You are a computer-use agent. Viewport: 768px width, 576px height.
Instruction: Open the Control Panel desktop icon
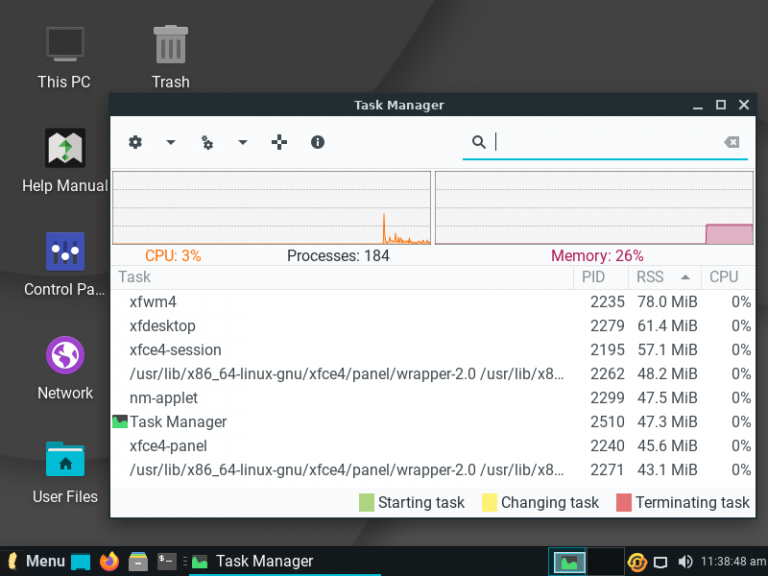(65, 264)
